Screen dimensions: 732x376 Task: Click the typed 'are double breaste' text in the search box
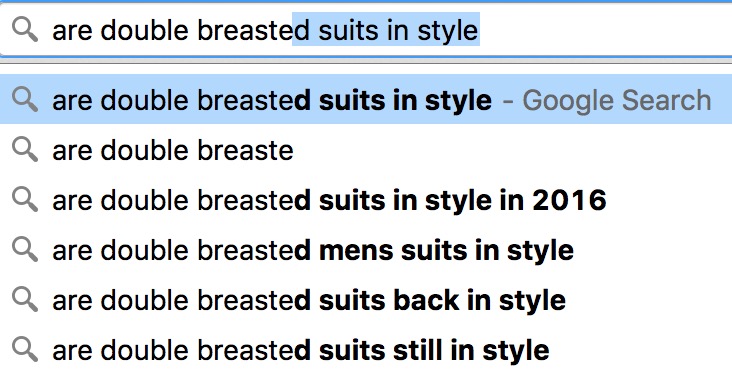point(172,30)
